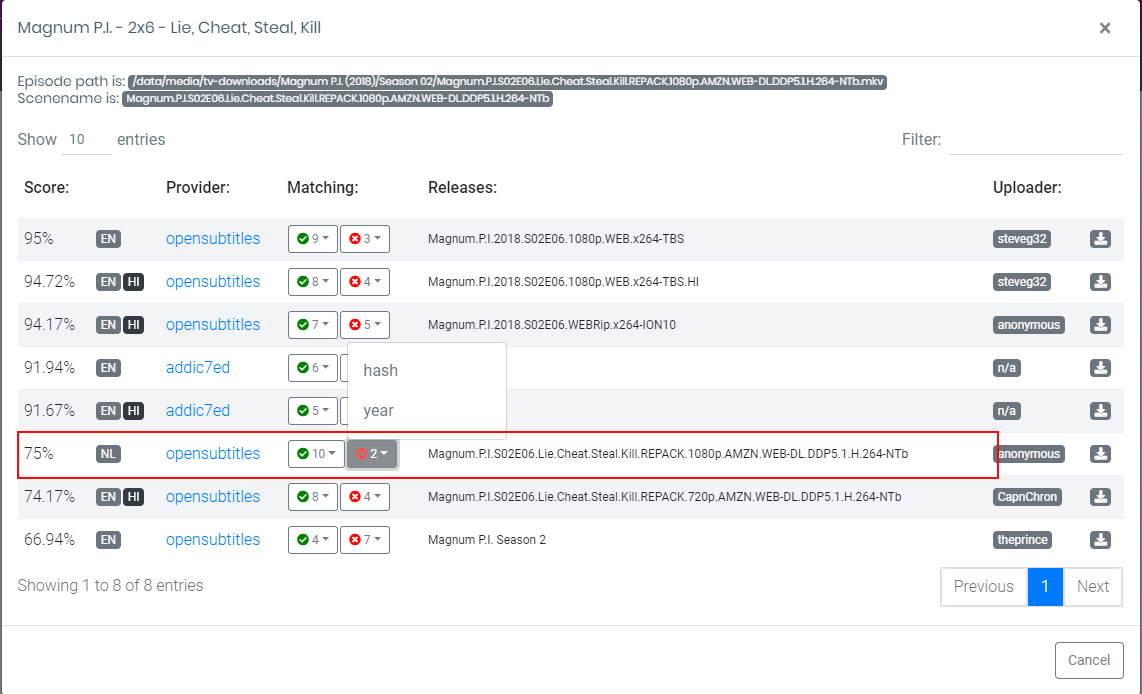Open the 3 mismatches dropdown on top row

tap(365, 239)
